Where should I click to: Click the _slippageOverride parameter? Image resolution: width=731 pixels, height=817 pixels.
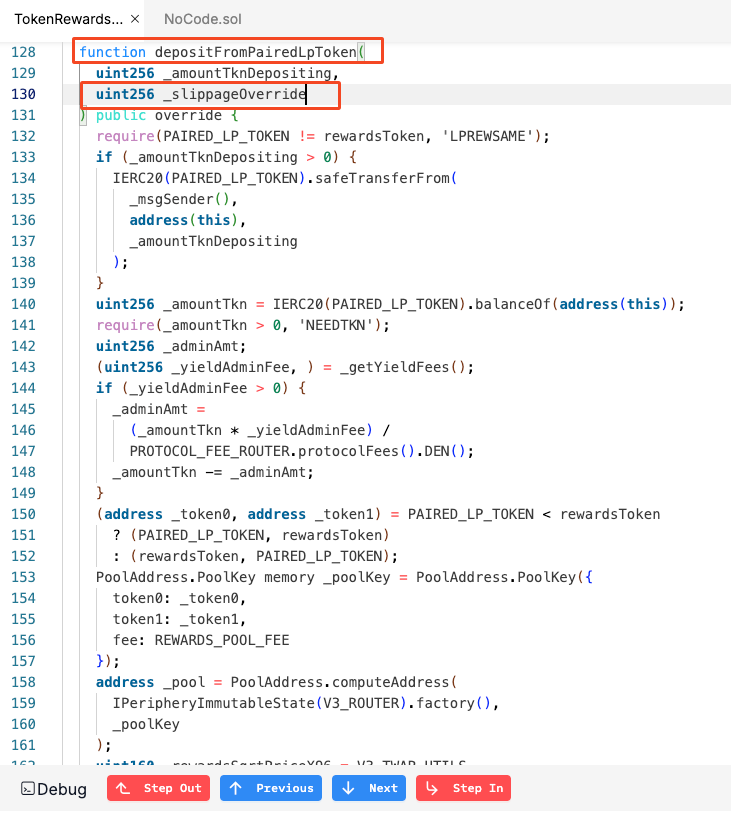pyautogui.click(x=233, y=94)
